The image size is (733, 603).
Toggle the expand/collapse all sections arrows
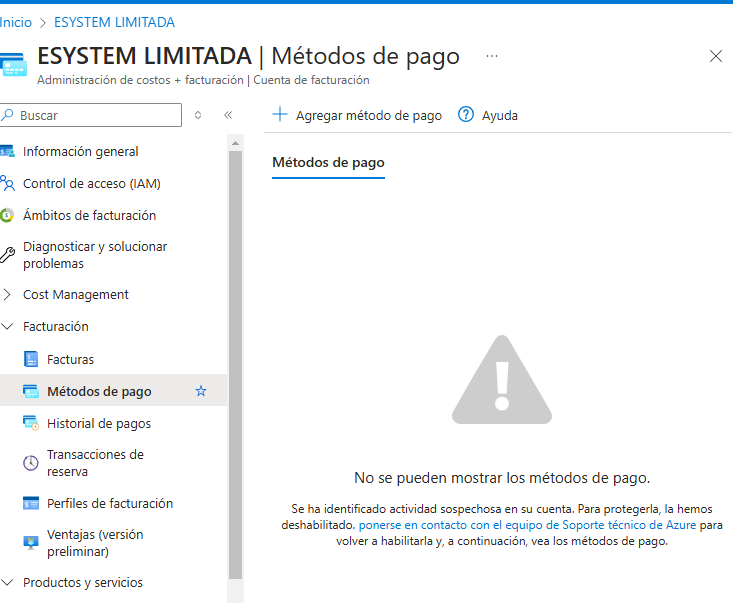(198, 115)
